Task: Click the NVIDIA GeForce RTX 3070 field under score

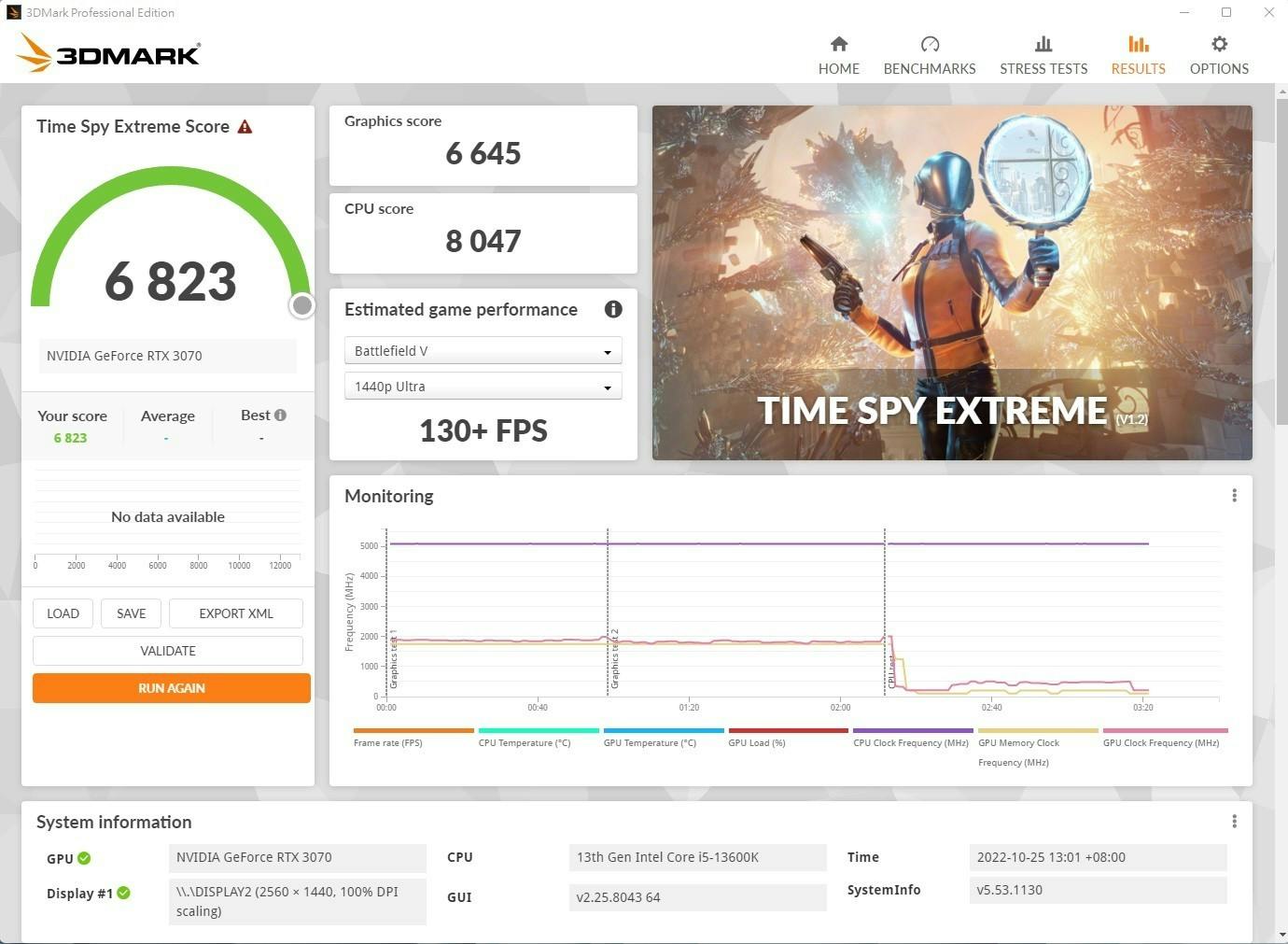Action: pos(168,356)
